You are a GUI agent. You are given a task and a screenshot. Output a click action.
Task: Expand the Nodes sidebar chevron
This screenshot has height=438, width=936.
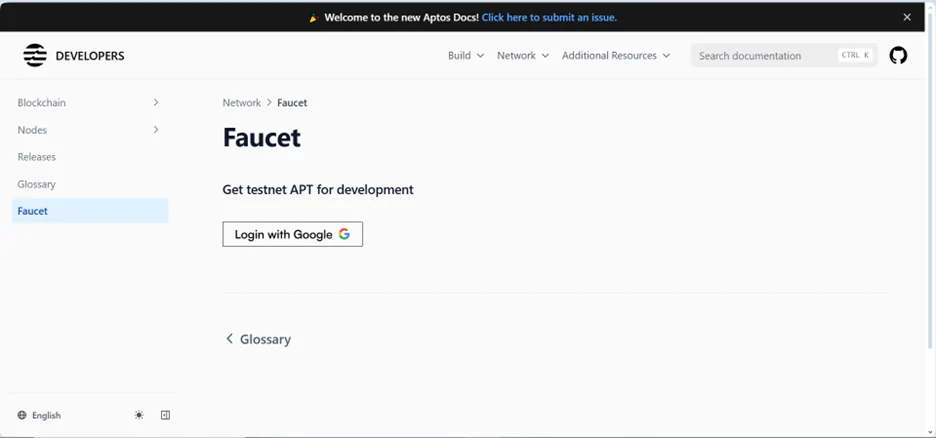click(x=156, y=129)
